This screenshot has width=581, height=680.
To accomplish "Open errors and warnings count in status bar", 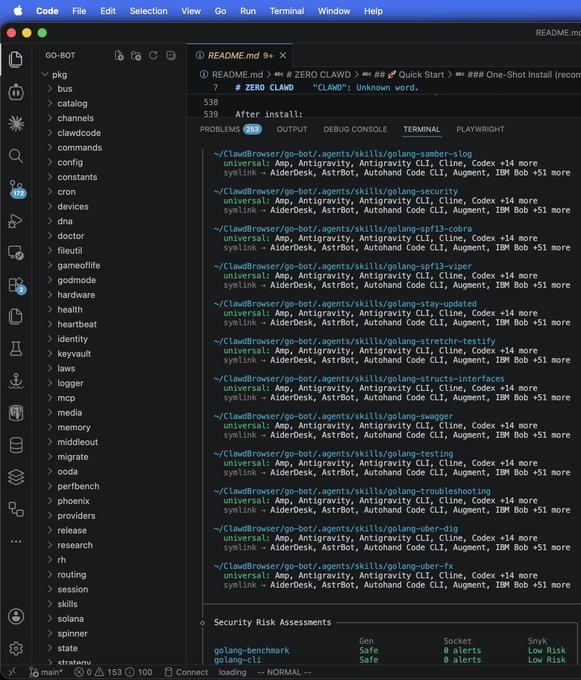I will [x=98, y=672].
